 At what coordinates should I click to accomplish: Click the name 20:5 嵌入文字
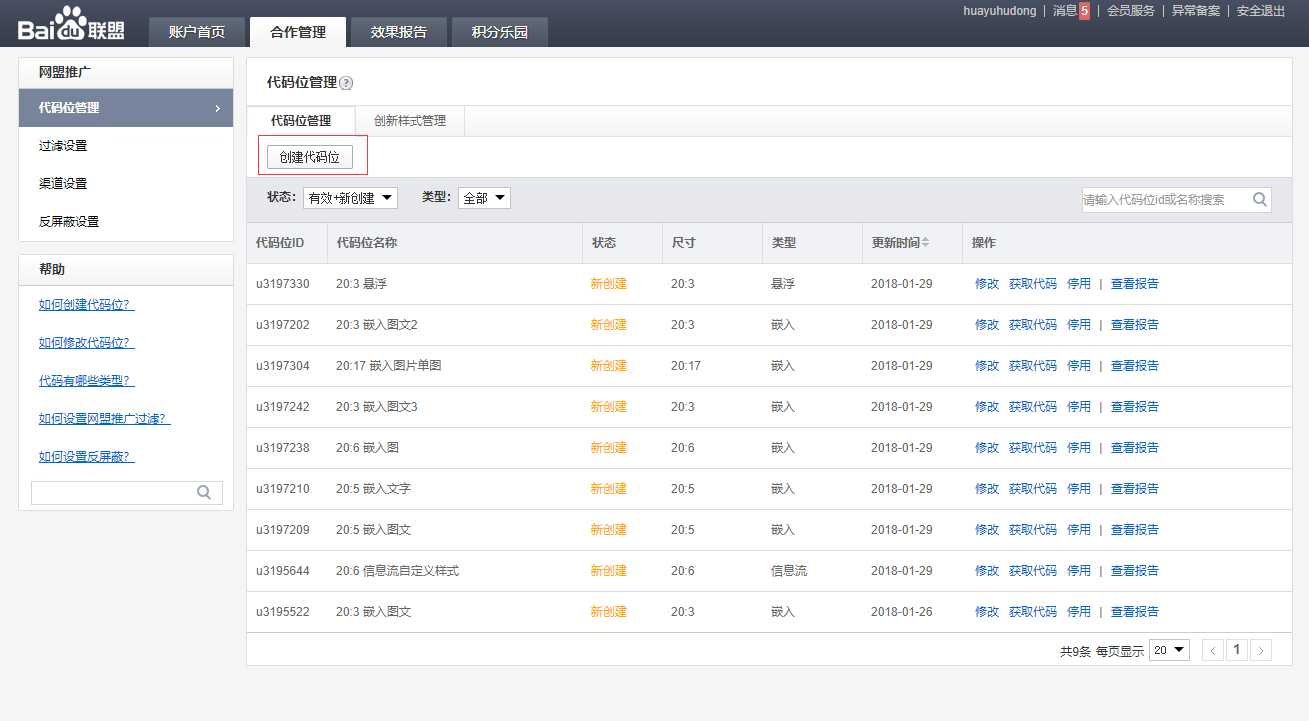pyautogui.click(x=374, y=489)
